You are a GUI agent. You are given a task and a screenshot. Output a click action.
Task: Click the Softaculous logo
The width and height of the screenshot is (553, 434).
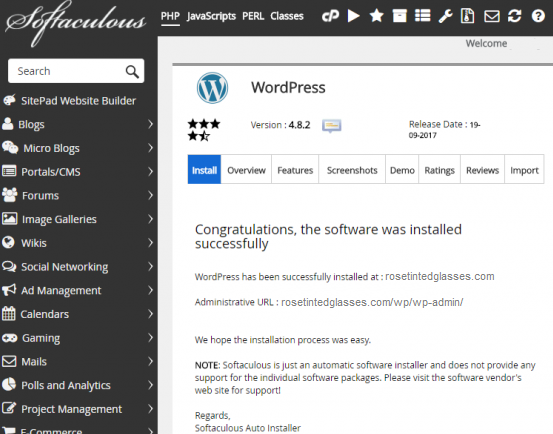pos(75,24)
